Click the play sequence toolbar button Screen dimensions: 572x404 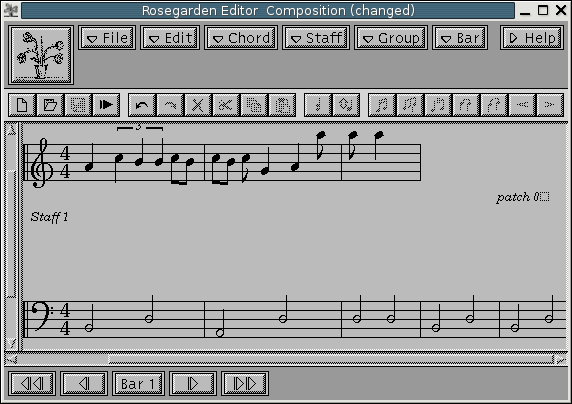click(x=106, y=105)
